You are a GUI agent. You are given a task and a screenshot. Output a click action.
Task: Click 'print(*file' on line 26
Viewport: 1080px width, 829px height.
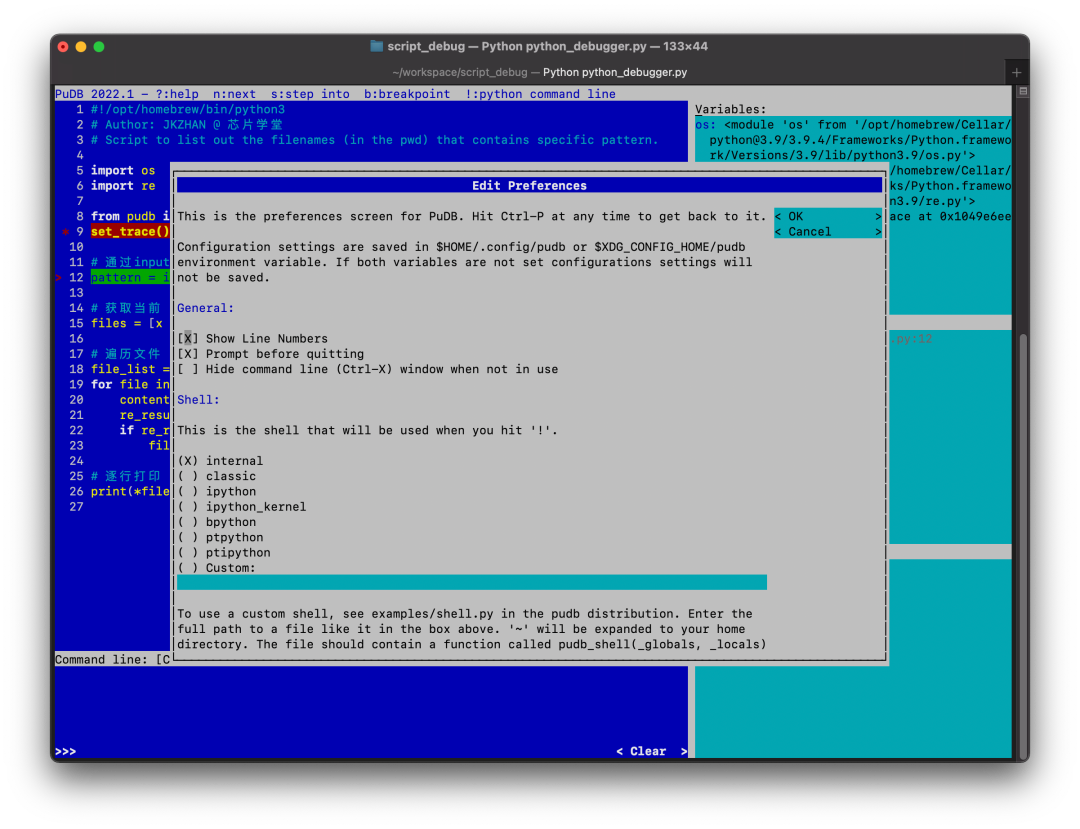point(130,491)
